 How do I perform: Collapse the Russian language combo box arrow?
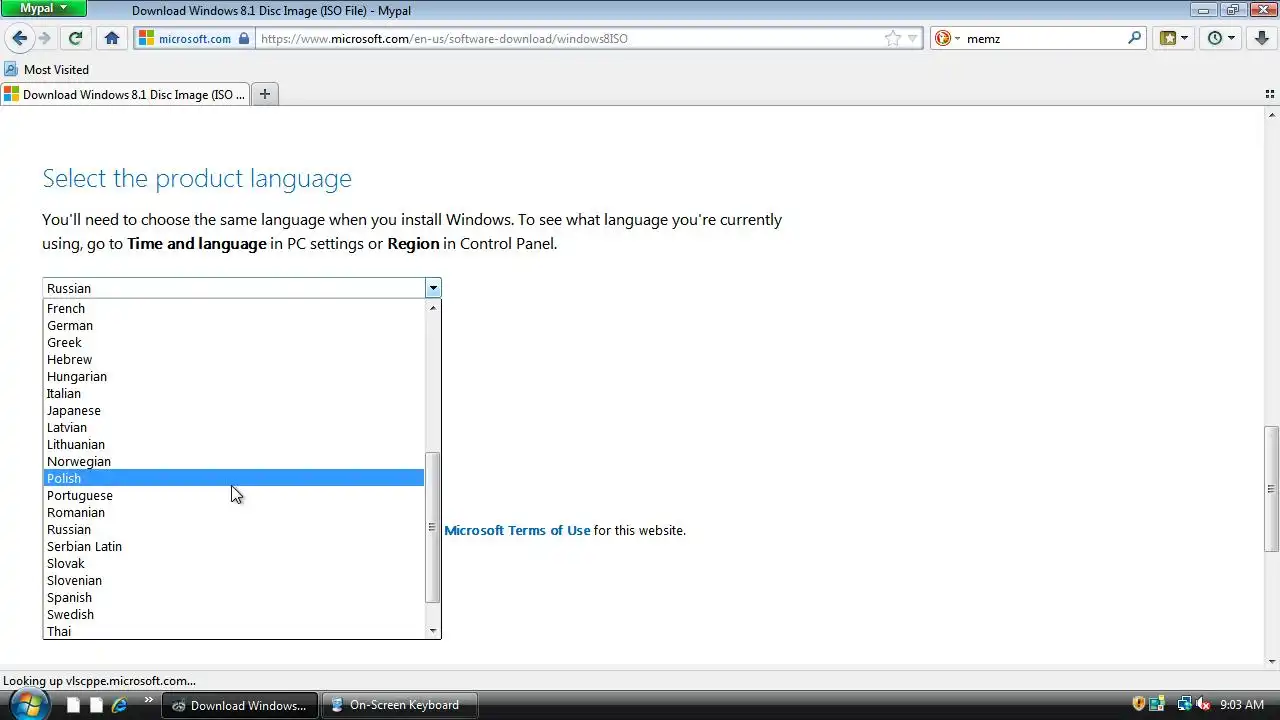(432, 288)
